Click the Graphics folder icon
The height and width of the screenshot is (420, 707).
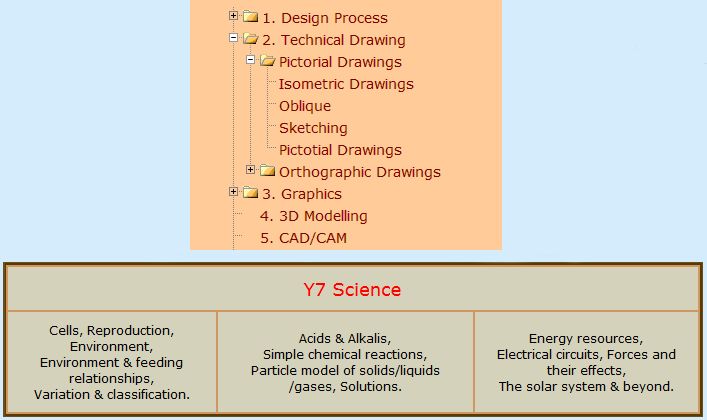click(x=250, y=193)
